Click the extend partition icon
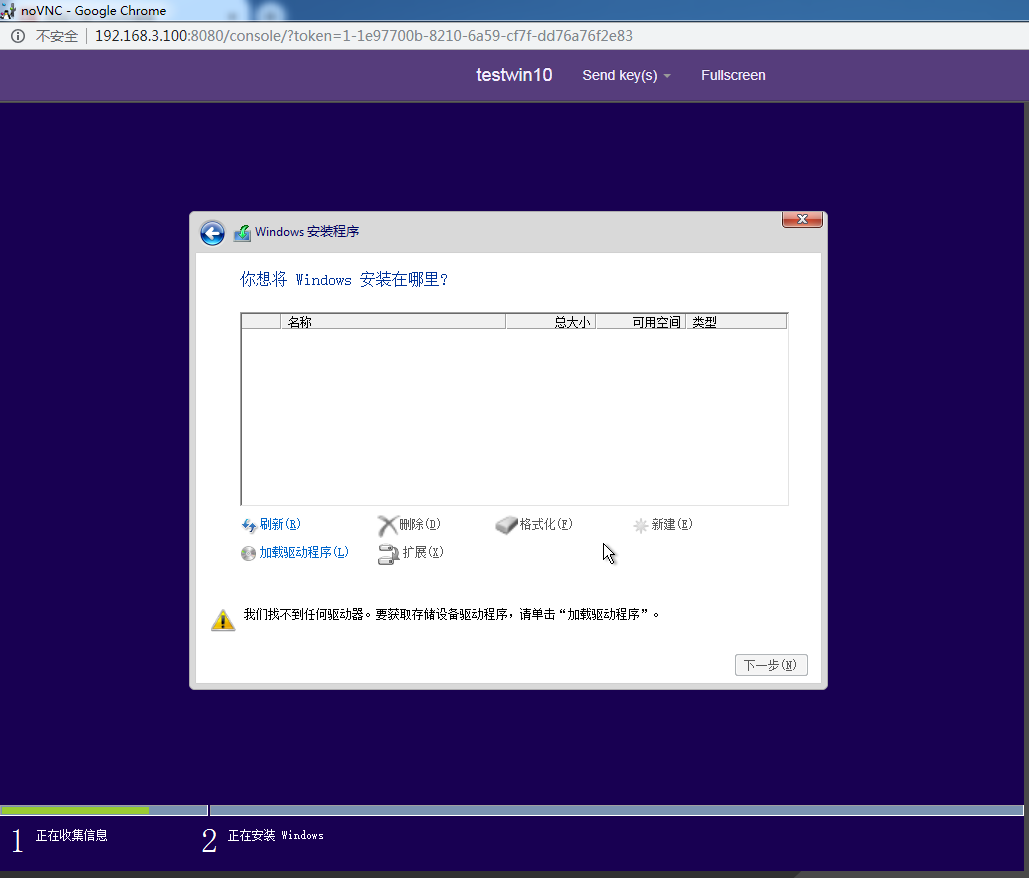Screen dimensions: 1029x878 (x=388, y=554)
